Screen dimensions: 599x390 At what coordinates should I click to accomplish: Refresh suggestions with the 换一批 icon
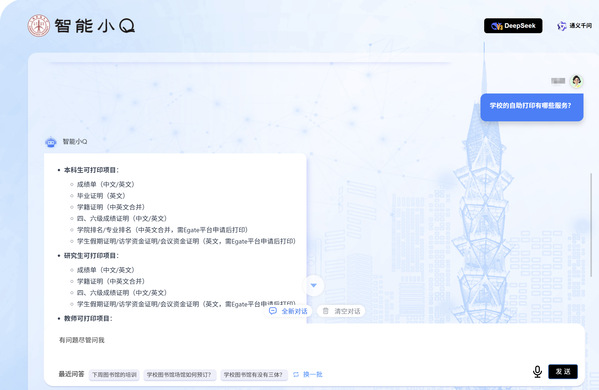tap(296, 375)
